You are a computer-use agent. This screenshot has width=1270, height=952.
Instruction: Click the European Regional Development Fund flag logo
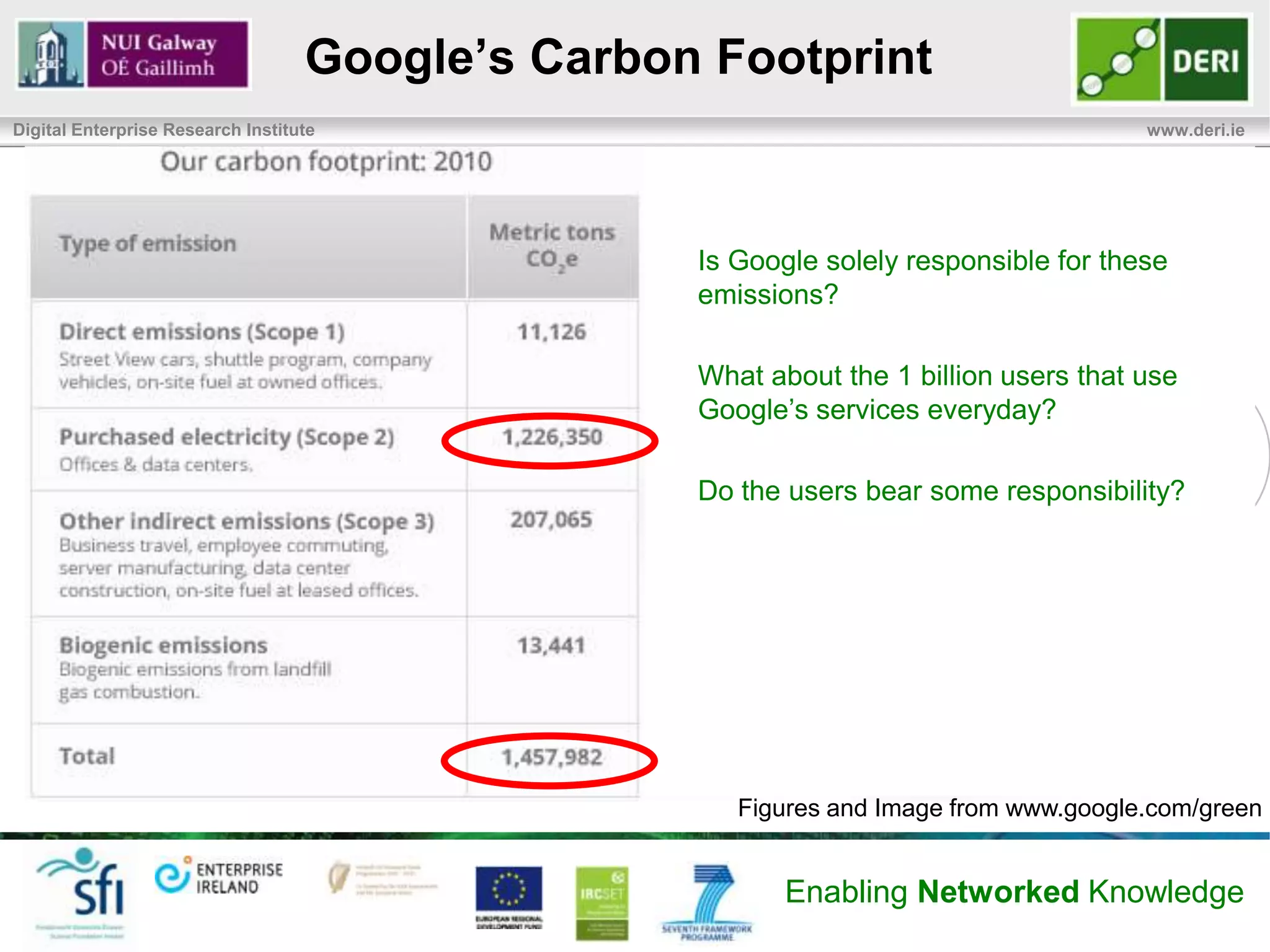point(508,897)
